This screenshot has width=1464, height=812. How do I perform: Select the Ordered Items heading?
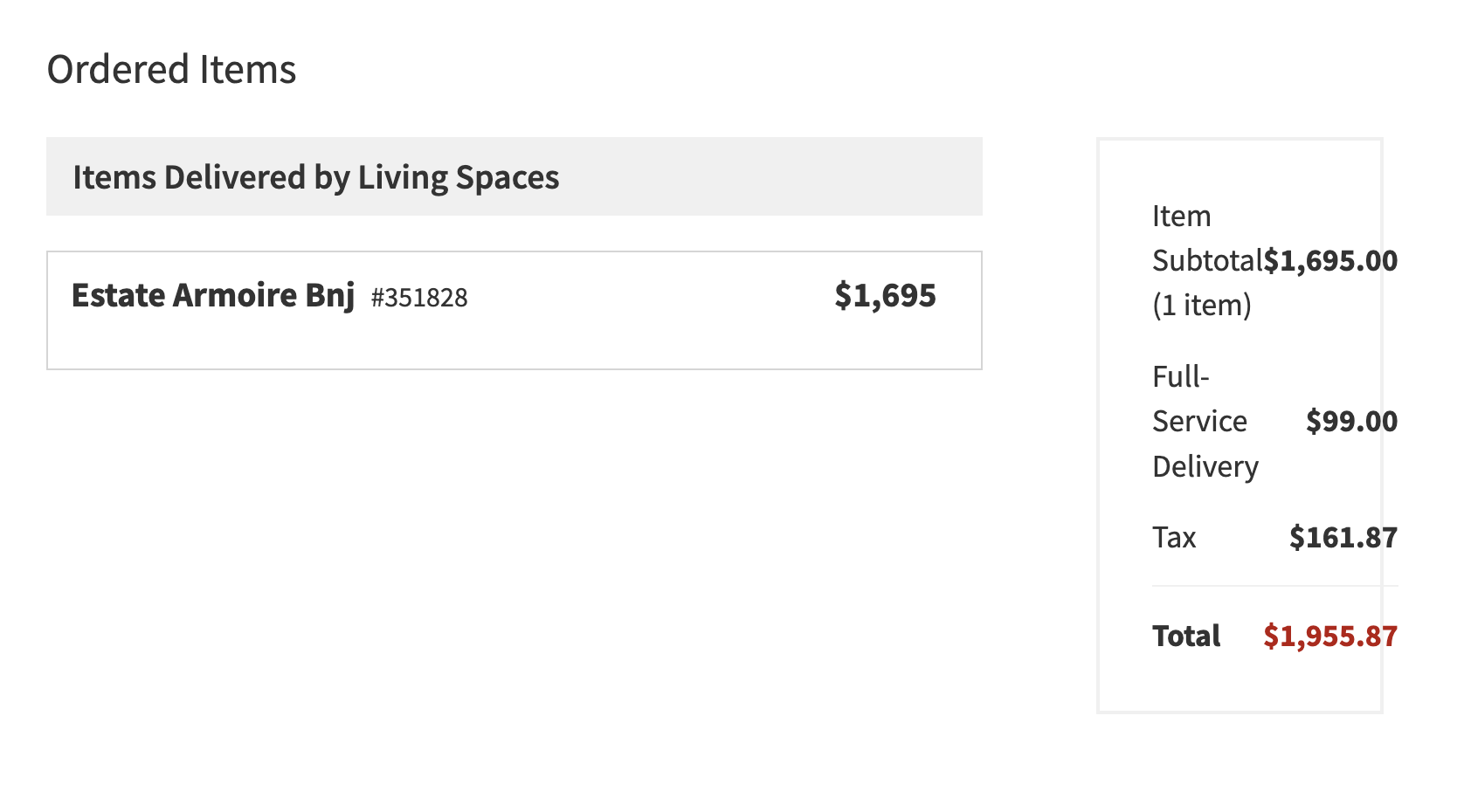point(171,70)
